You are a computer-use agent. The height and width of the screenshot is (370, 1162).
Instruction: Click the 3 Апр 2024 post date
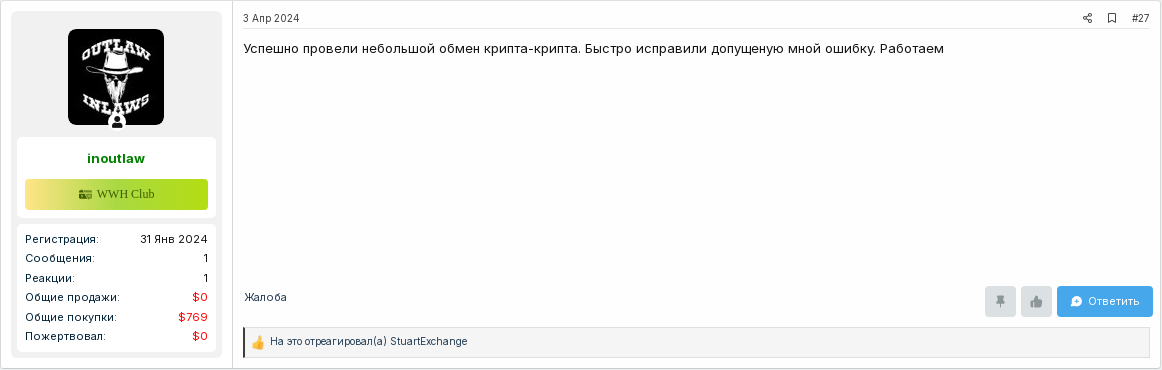click(x=271, y=18)
